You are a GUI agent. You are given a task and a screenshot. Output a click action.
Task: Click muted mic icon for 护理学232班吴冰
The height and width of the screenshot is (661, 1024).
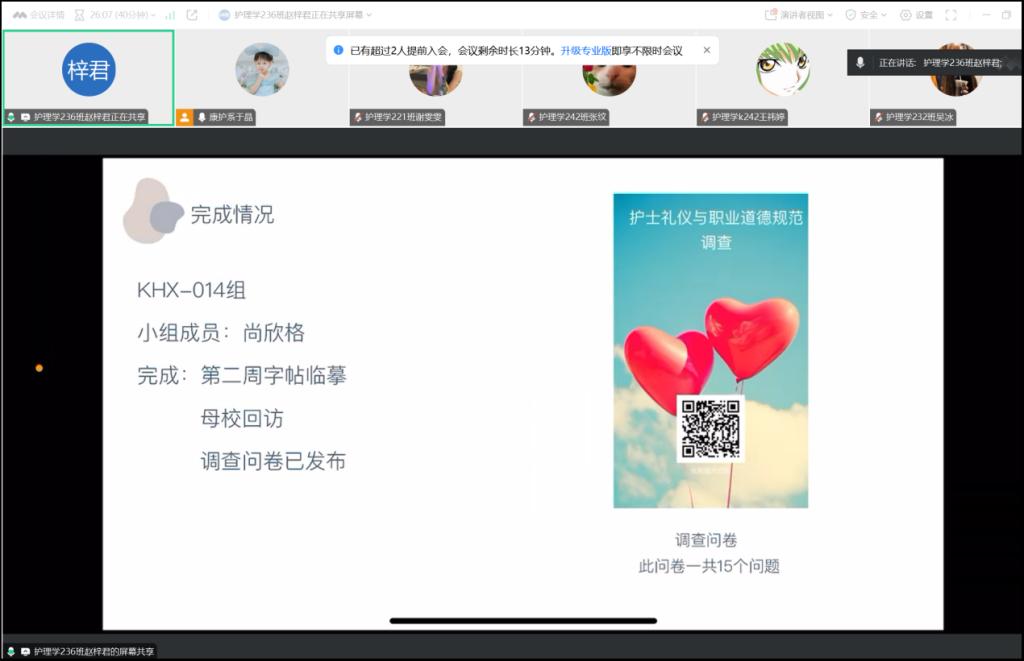click(878, 117)
